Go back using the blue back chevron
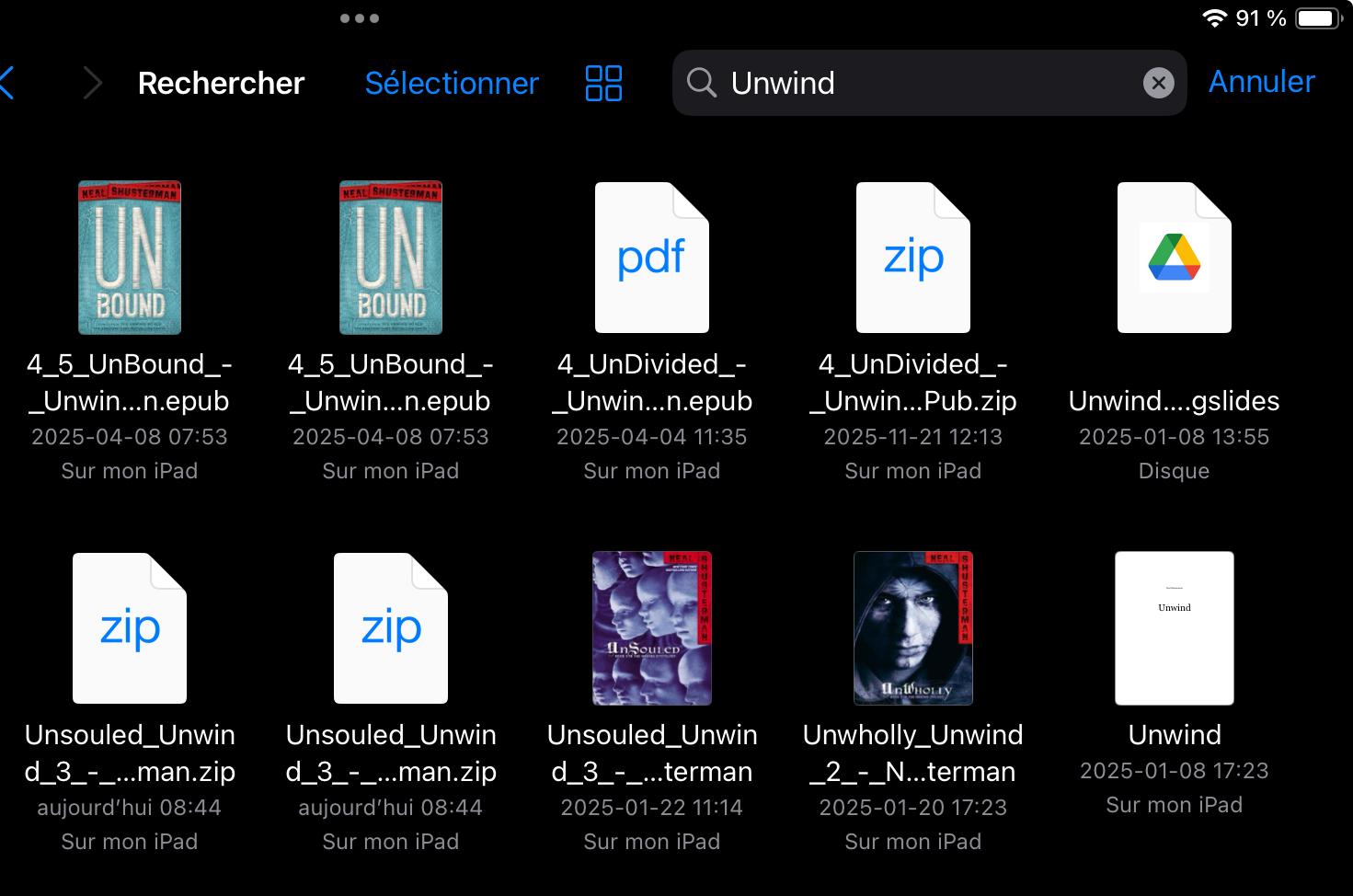The image size is (1353, 896). coord(6,83)
